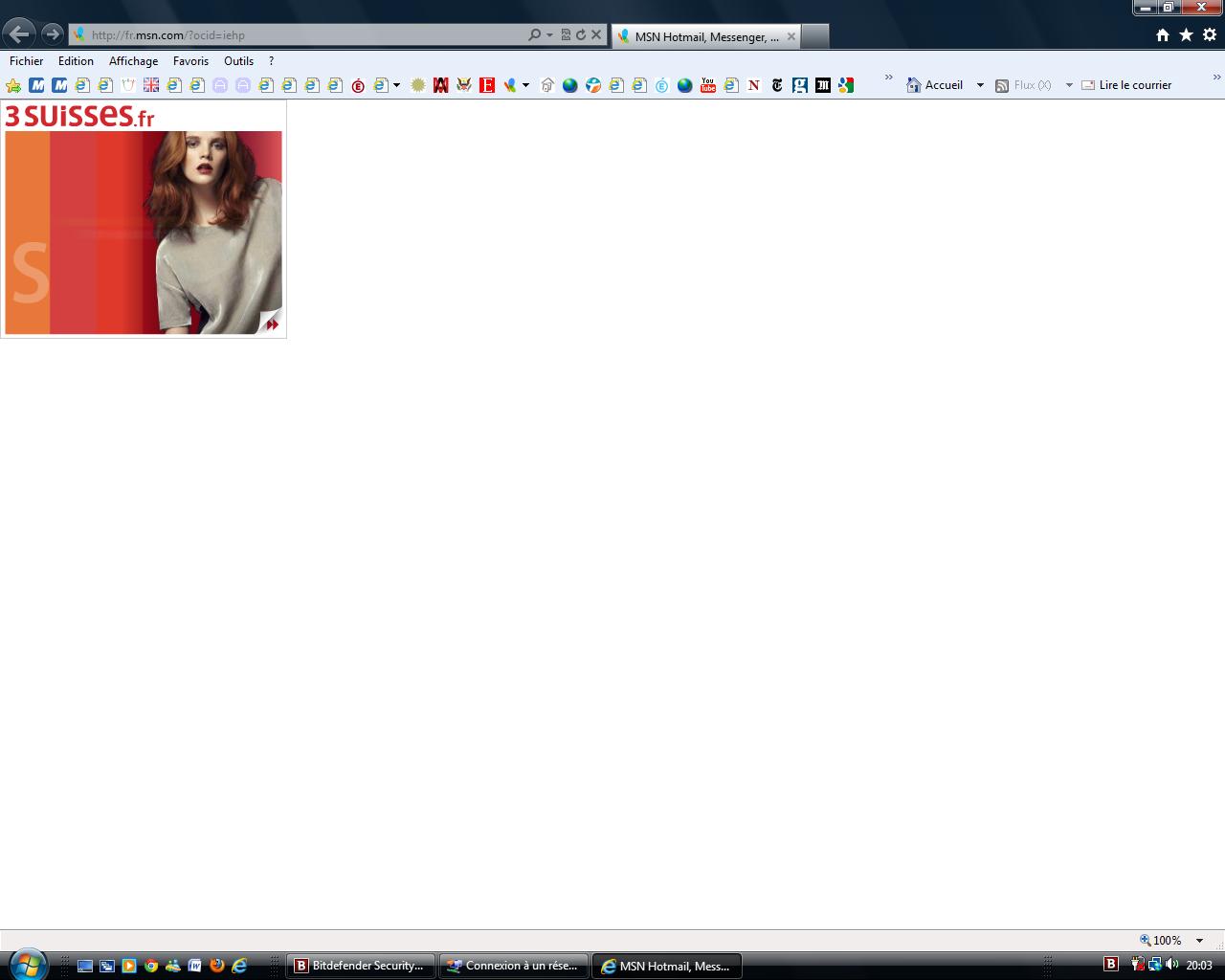Open the YouTube favorite
This screenshot has width=1225, height=980.
point(708,85)
